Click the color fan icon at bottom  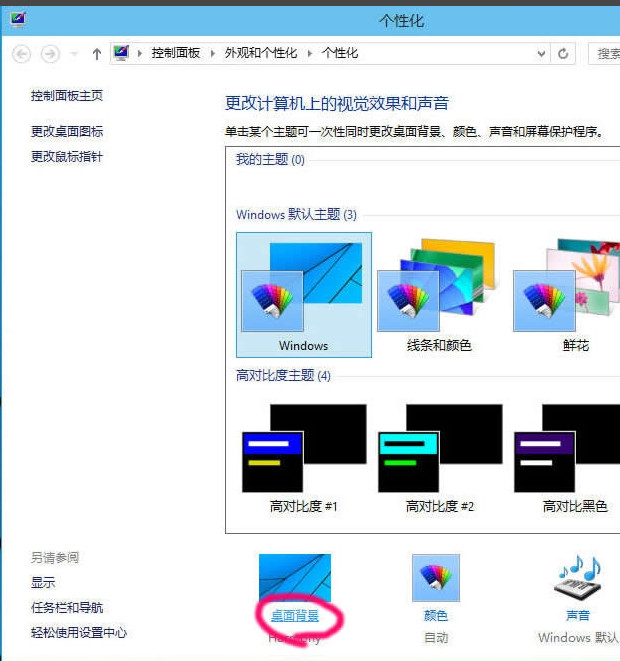click(x=436, y=578)
